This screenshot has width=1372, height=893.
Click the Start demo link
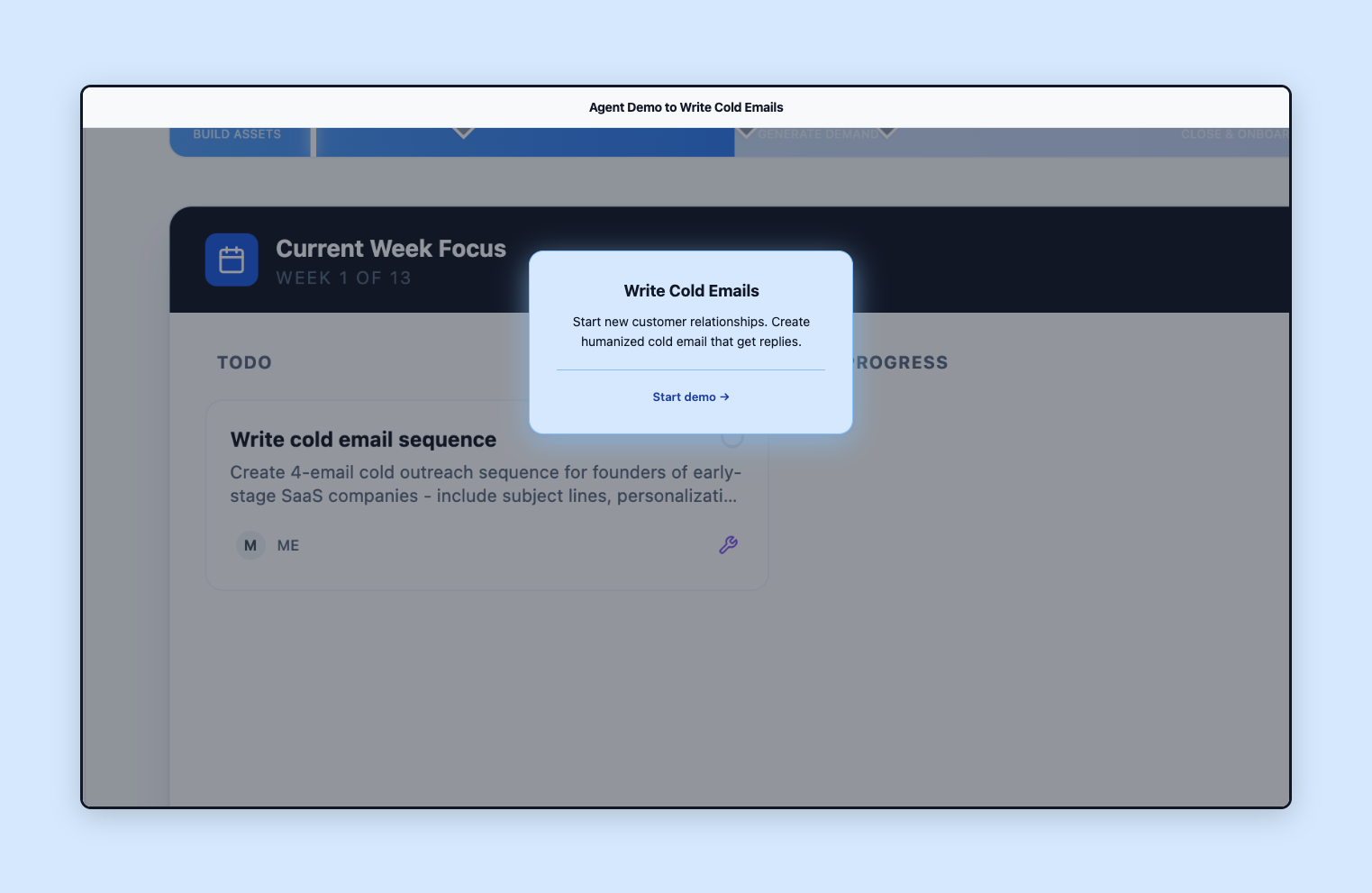pos(691,396)
